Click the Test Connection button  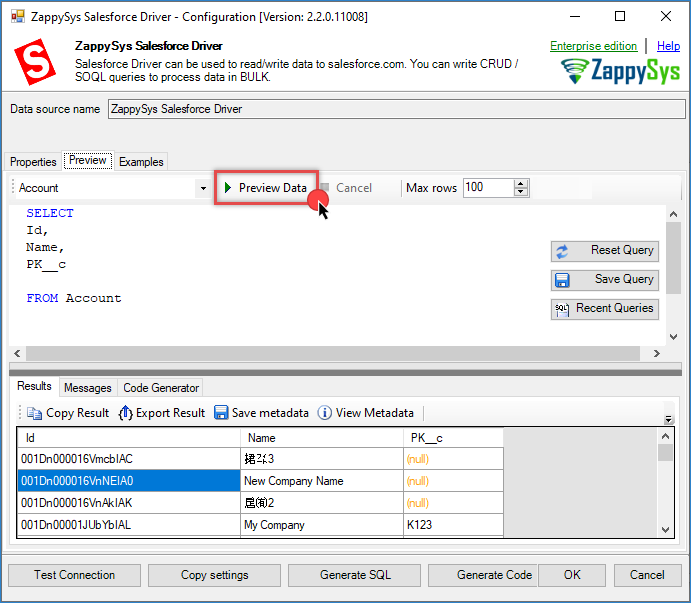(x=74, y=575)
